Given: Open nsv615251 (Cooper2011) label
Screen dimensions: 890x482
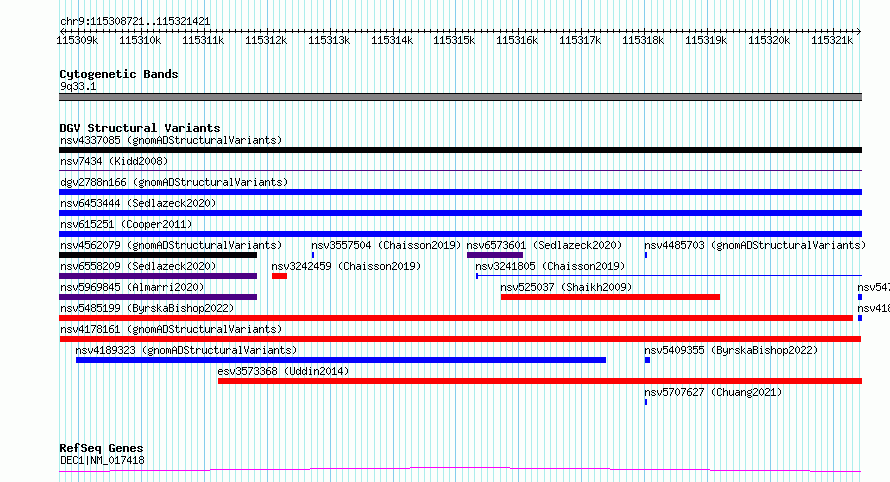Looking at the screenshot, I should pos(126,224).
